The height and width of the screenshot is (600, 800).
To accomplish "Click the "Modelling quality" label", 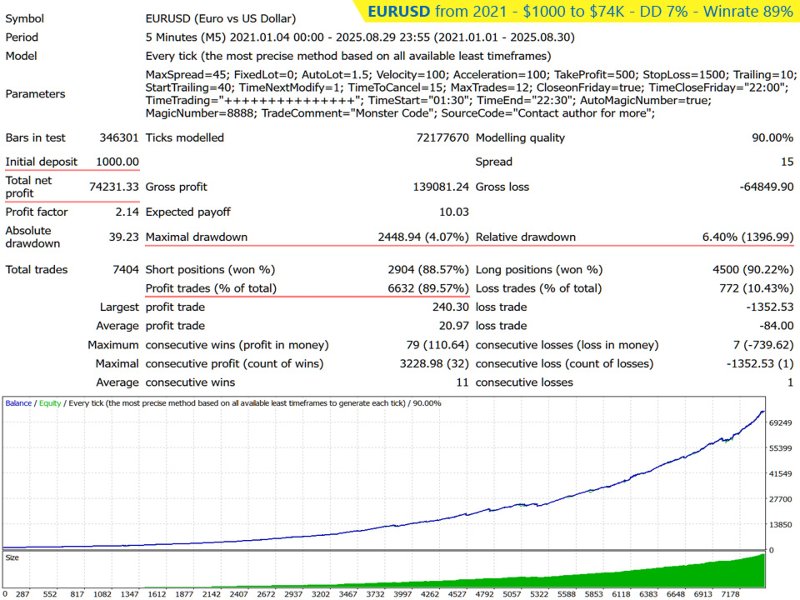I will pos(520,138).
